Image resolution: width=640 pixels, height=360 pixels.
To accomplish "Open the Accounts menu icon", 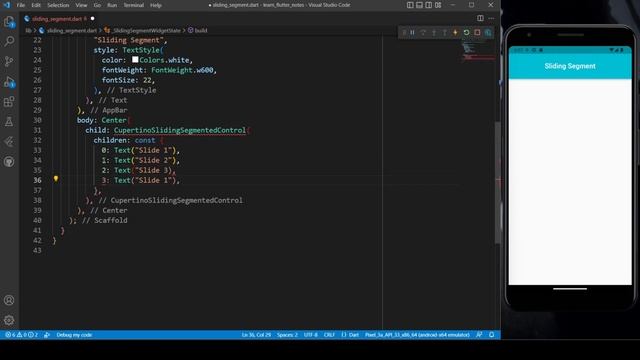I will (x=9, y=300).
